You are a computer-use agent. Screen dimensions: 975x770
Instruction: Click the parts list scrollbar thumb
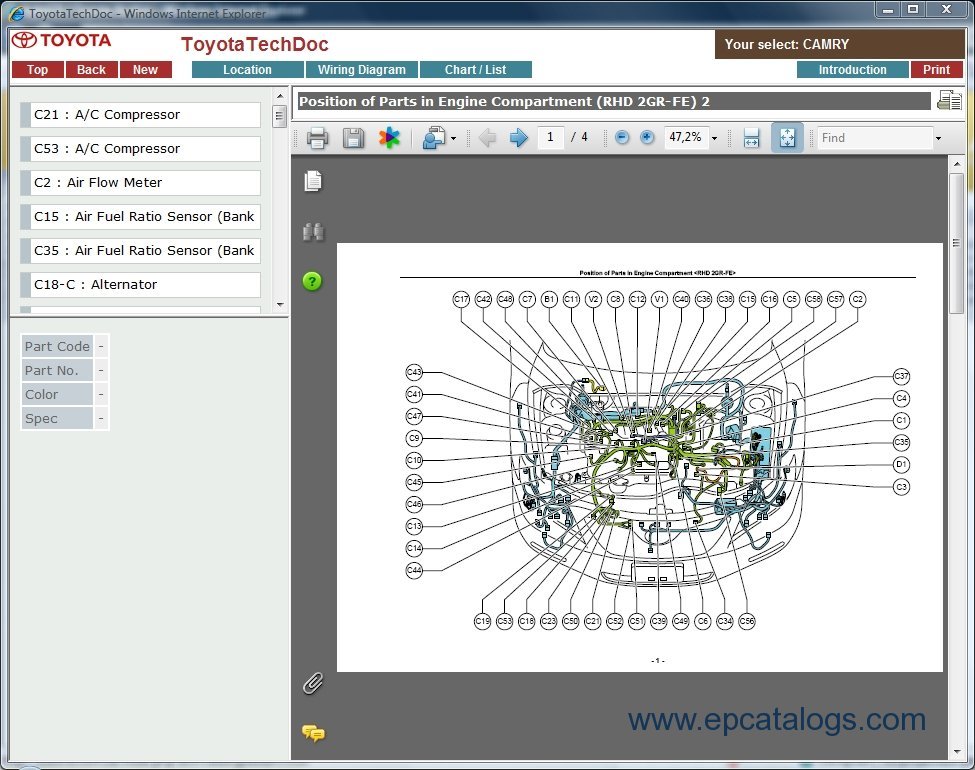click(280, 116)
